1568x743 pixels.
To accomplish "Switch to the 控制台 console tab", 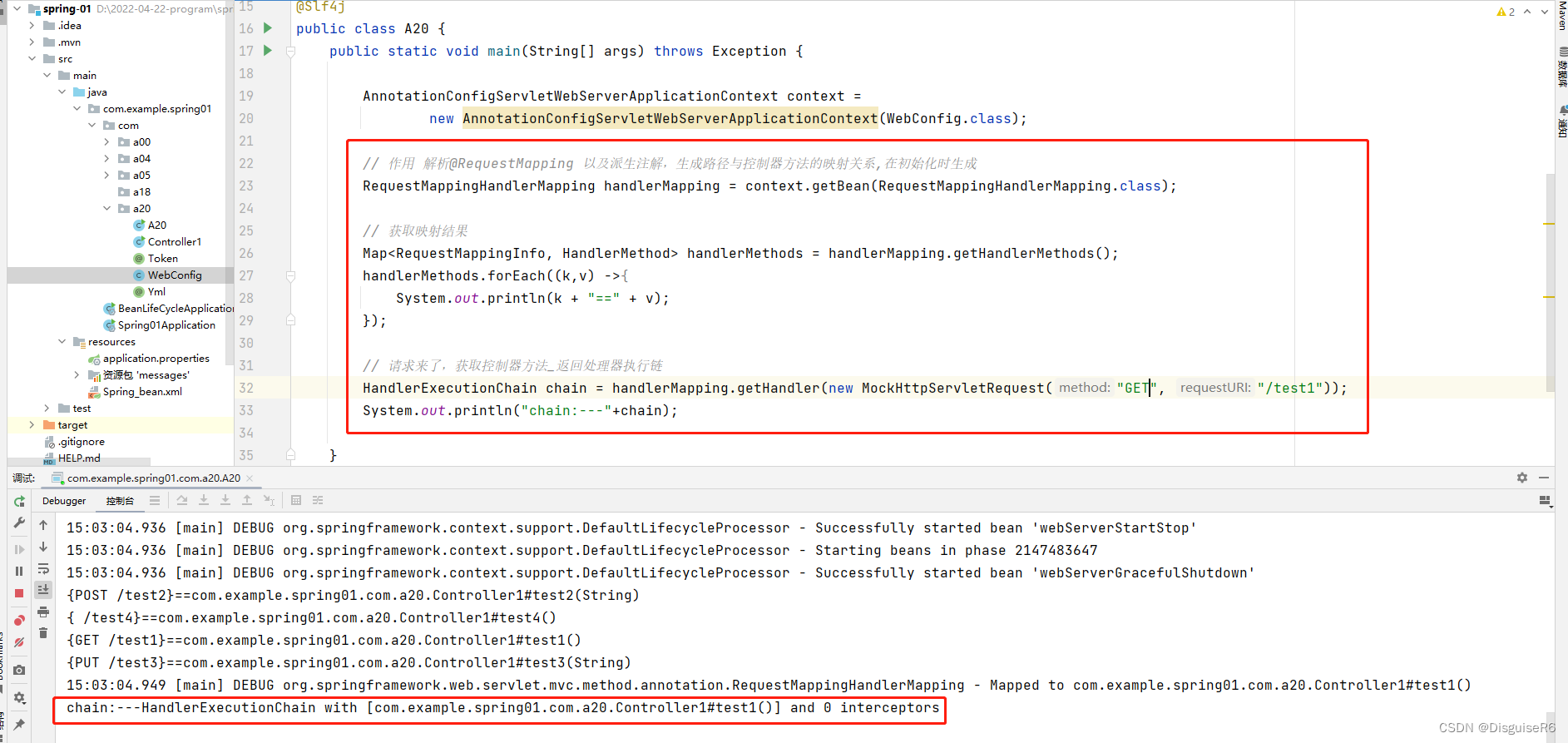I will coord(120,501).
